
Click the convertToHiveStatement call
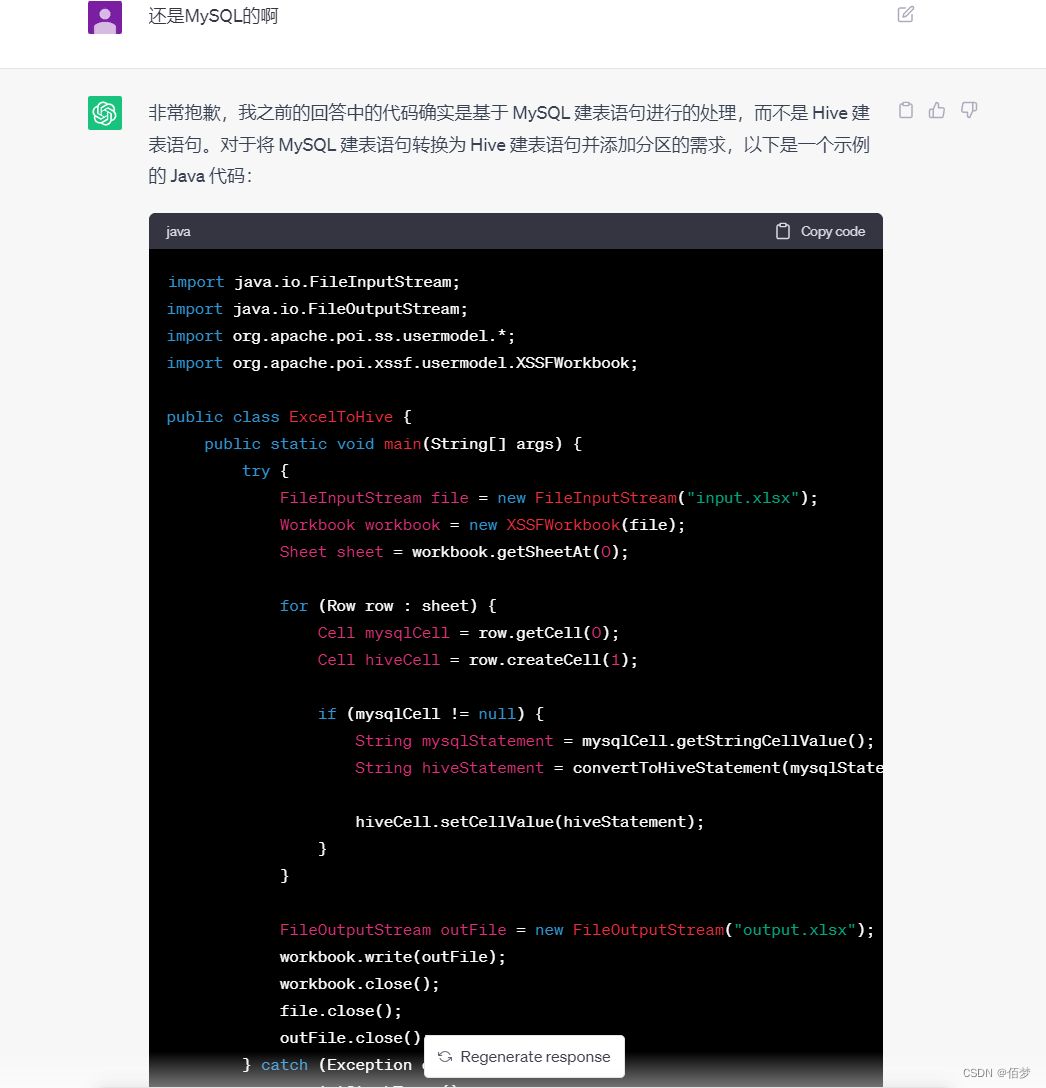point(728,769)
